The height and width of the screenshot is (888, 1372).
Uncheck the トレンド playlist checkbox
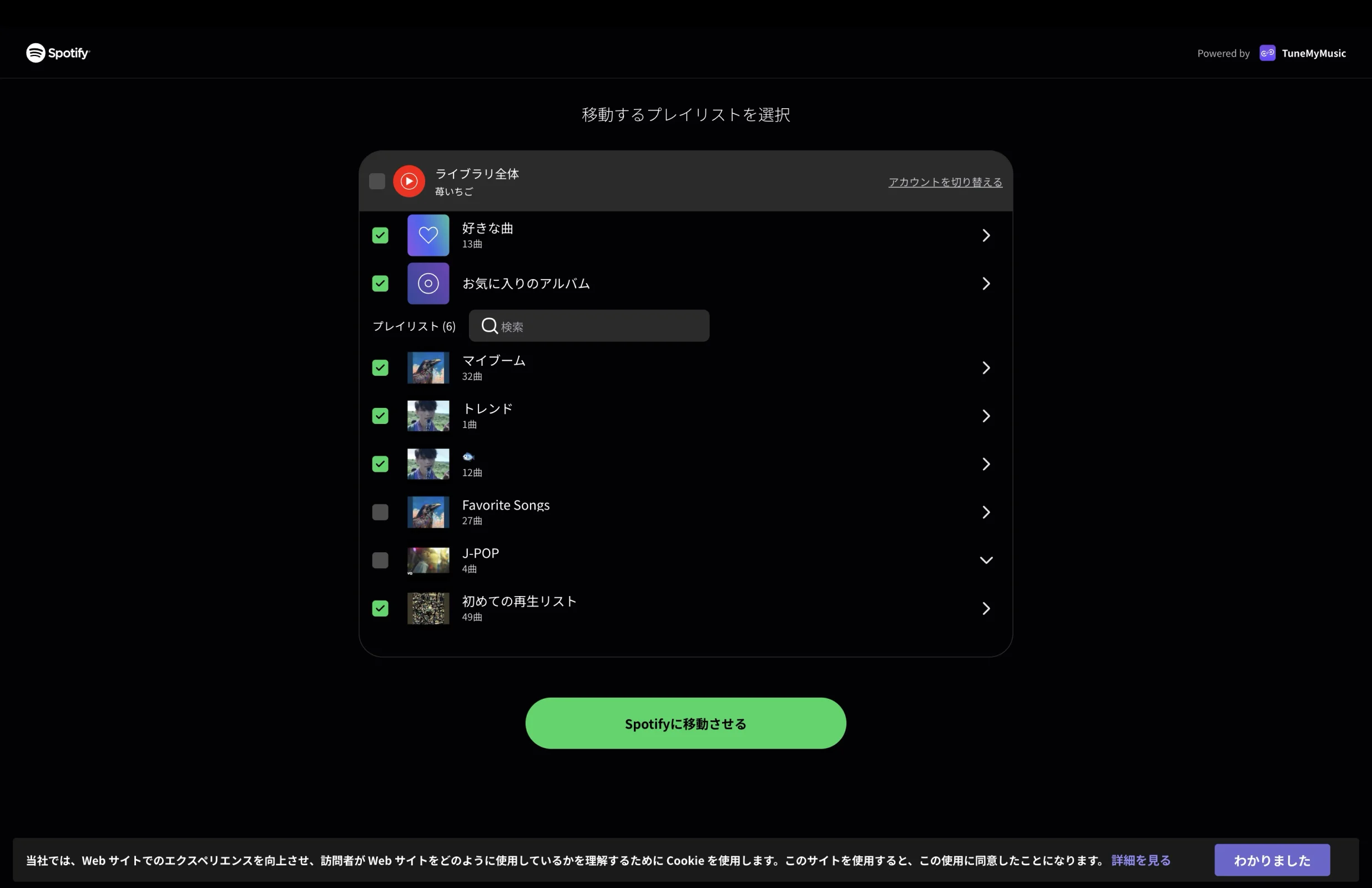pyautogui.click(x=380, y=416)
